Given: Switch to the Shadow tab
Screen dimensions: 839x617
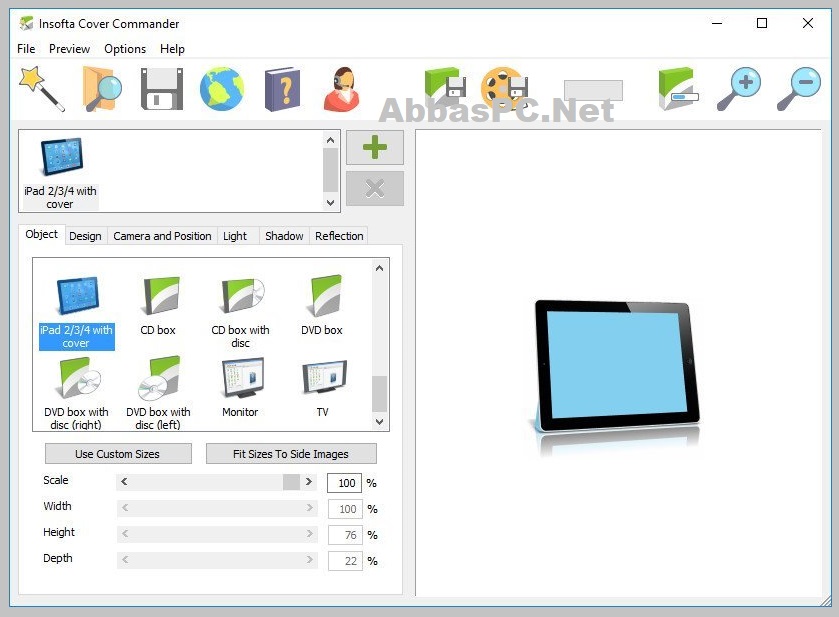Looking at the screenshot, I should [284, 236].
